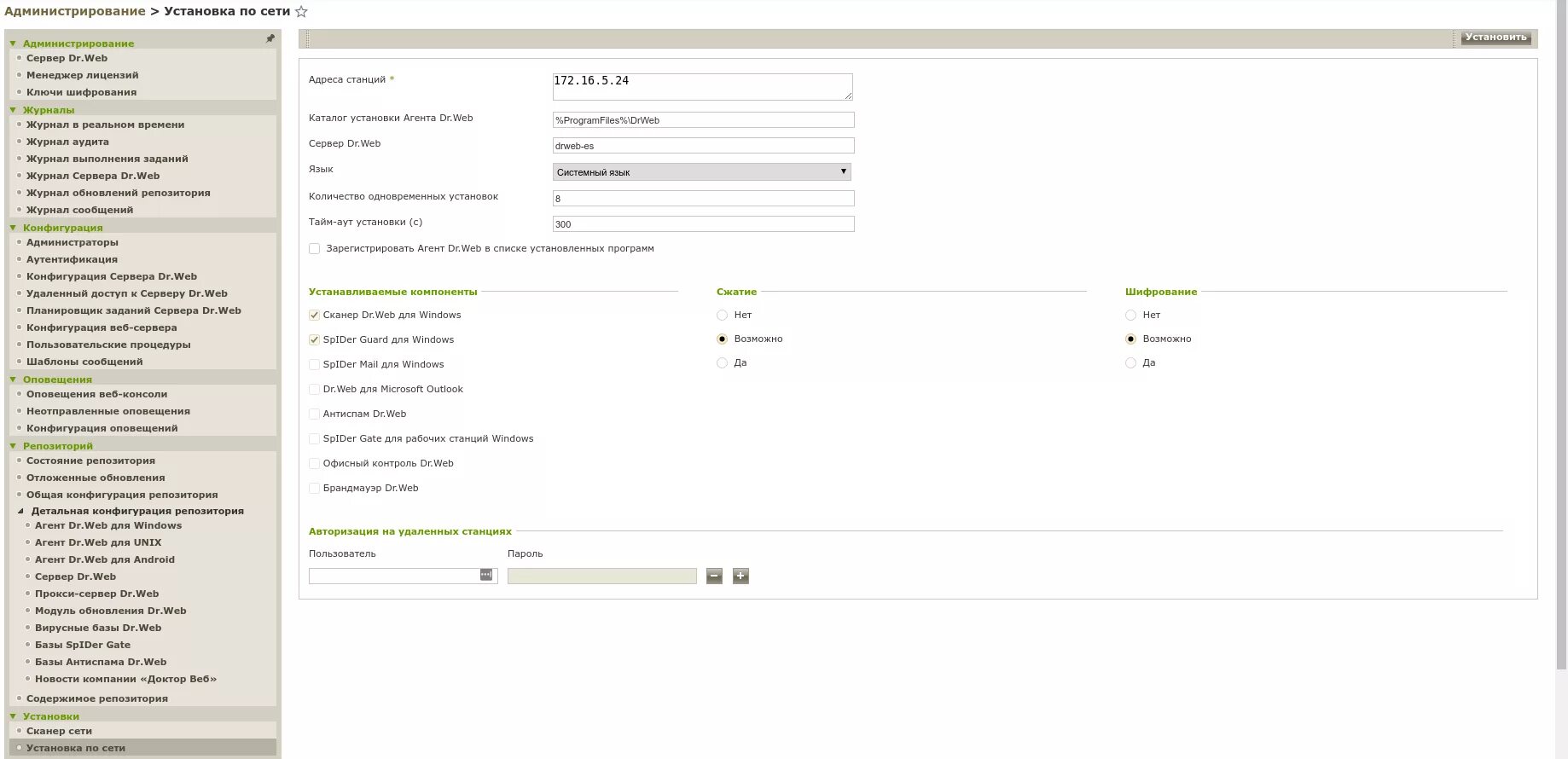Open Вирусные базы Dr.Web repository item
This screenshot has height=759, width=1568.
pyautogui.click(x=98, y=628)
